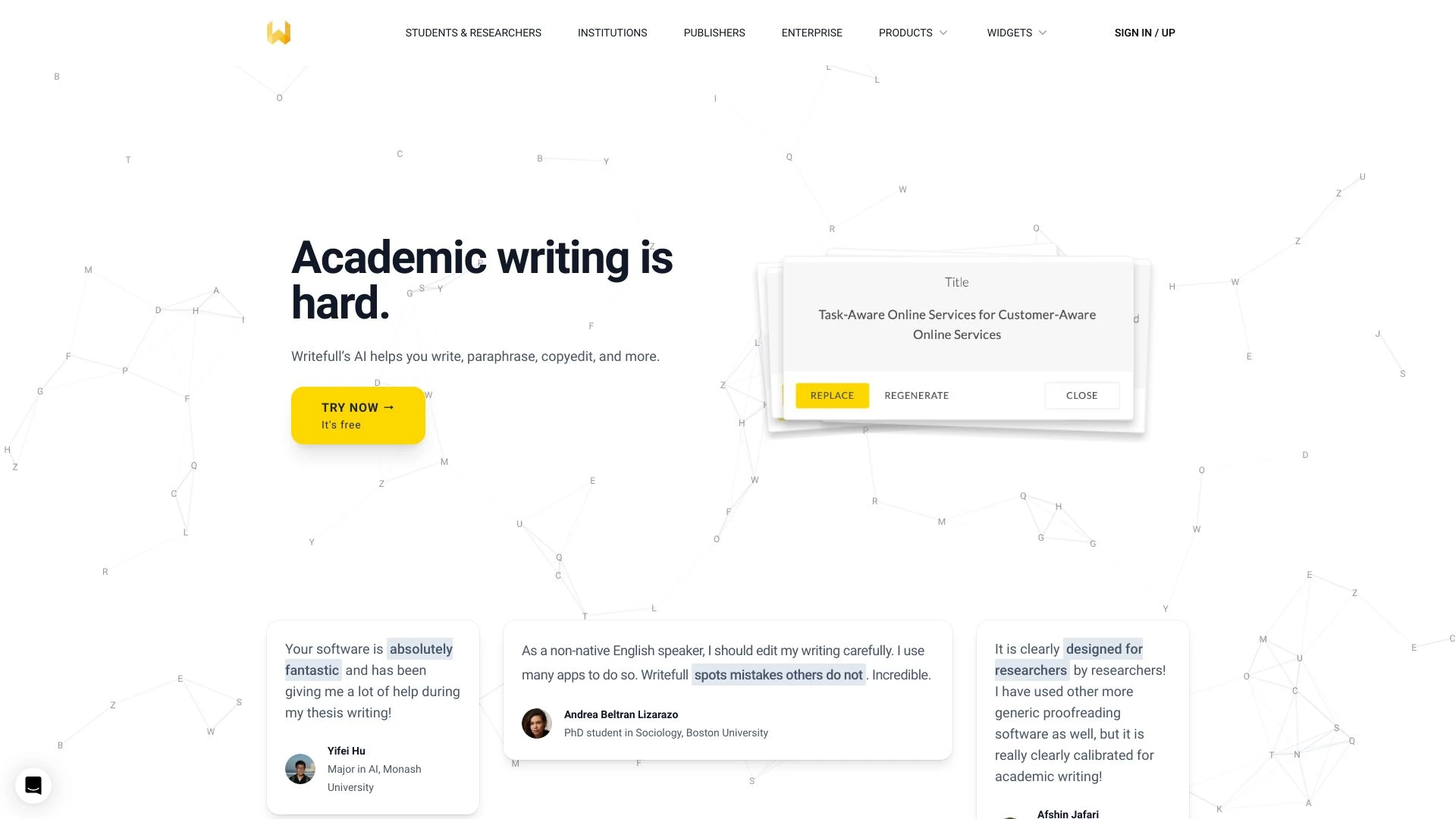Click the Writefull logo icon
Image resolution: width=1456 pixels, height=819 pixels.
tap(279, 32)
